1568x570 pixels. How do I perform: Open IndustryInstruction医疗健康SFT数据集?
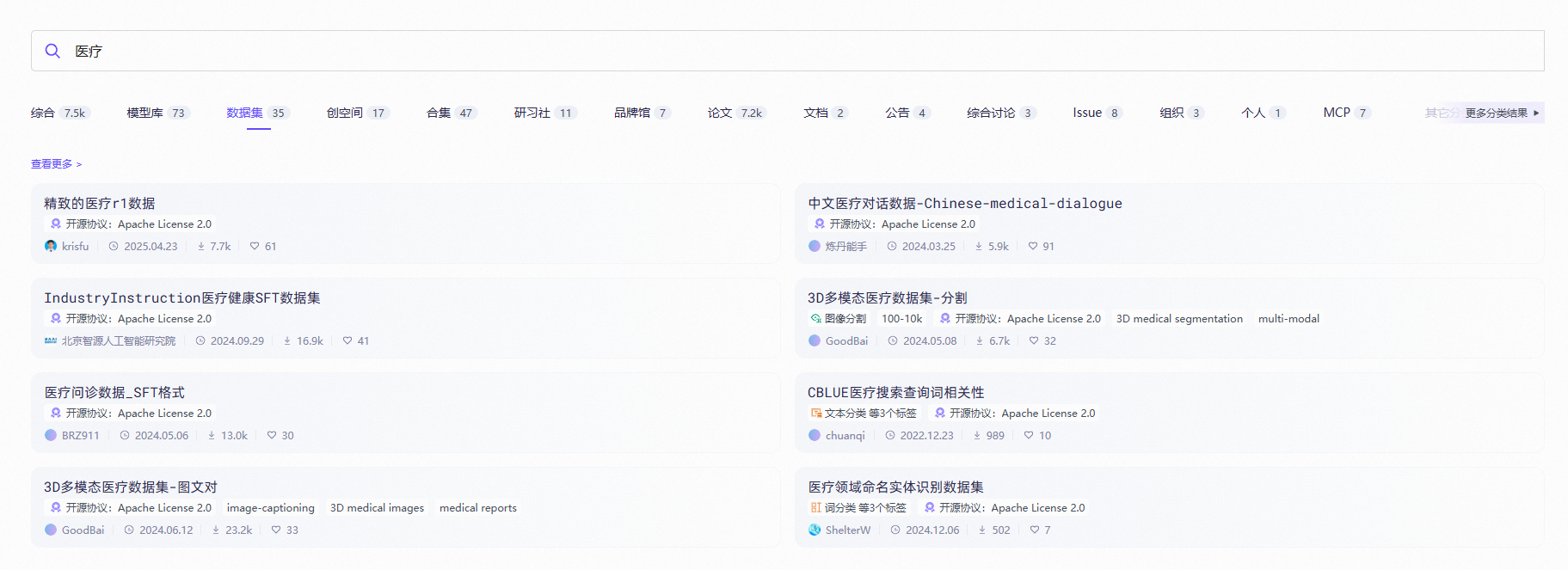click(x=182, y=297)
